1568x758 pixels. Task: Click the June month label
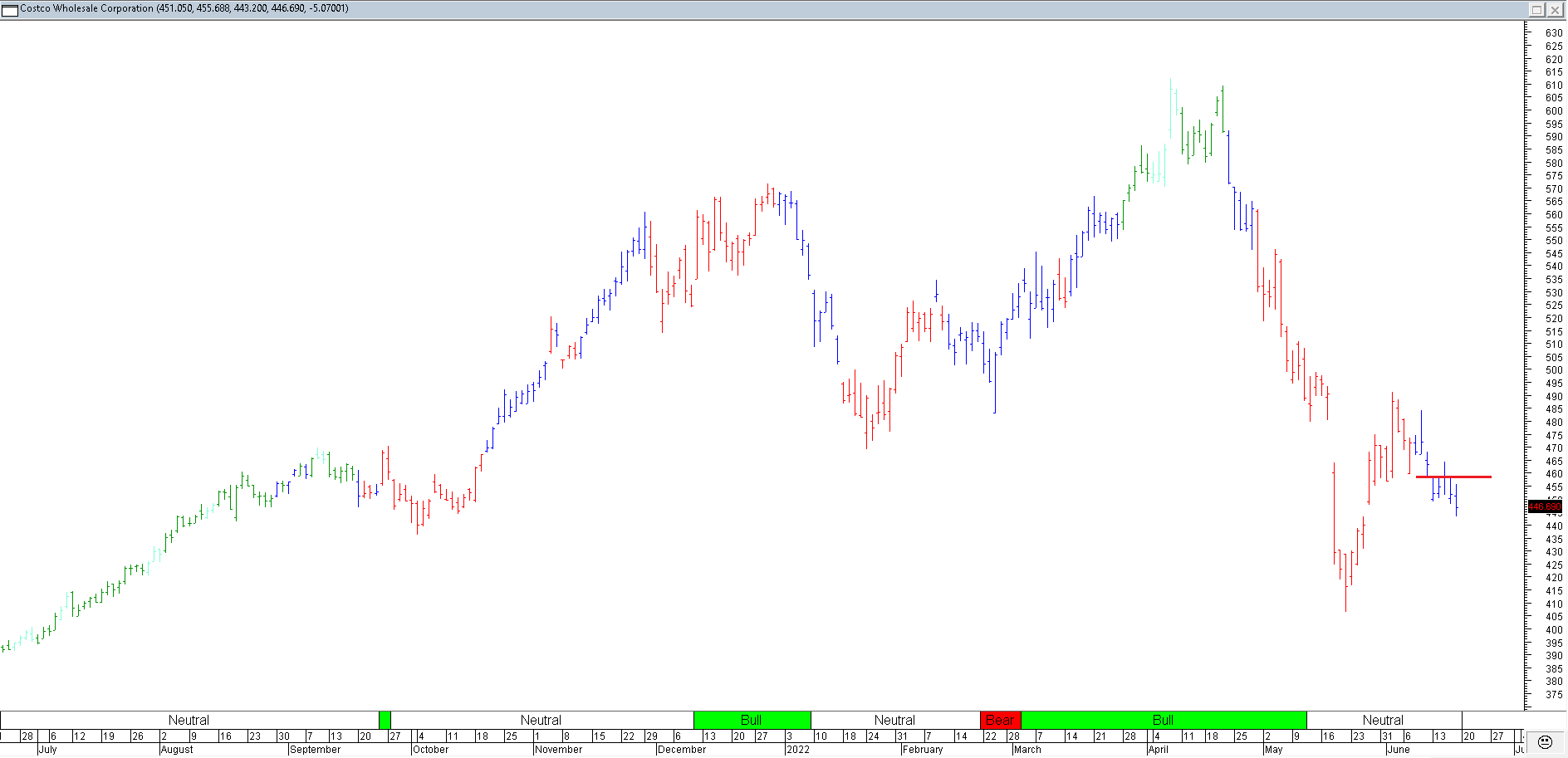pyautogui.click(x=1399, y=749)
